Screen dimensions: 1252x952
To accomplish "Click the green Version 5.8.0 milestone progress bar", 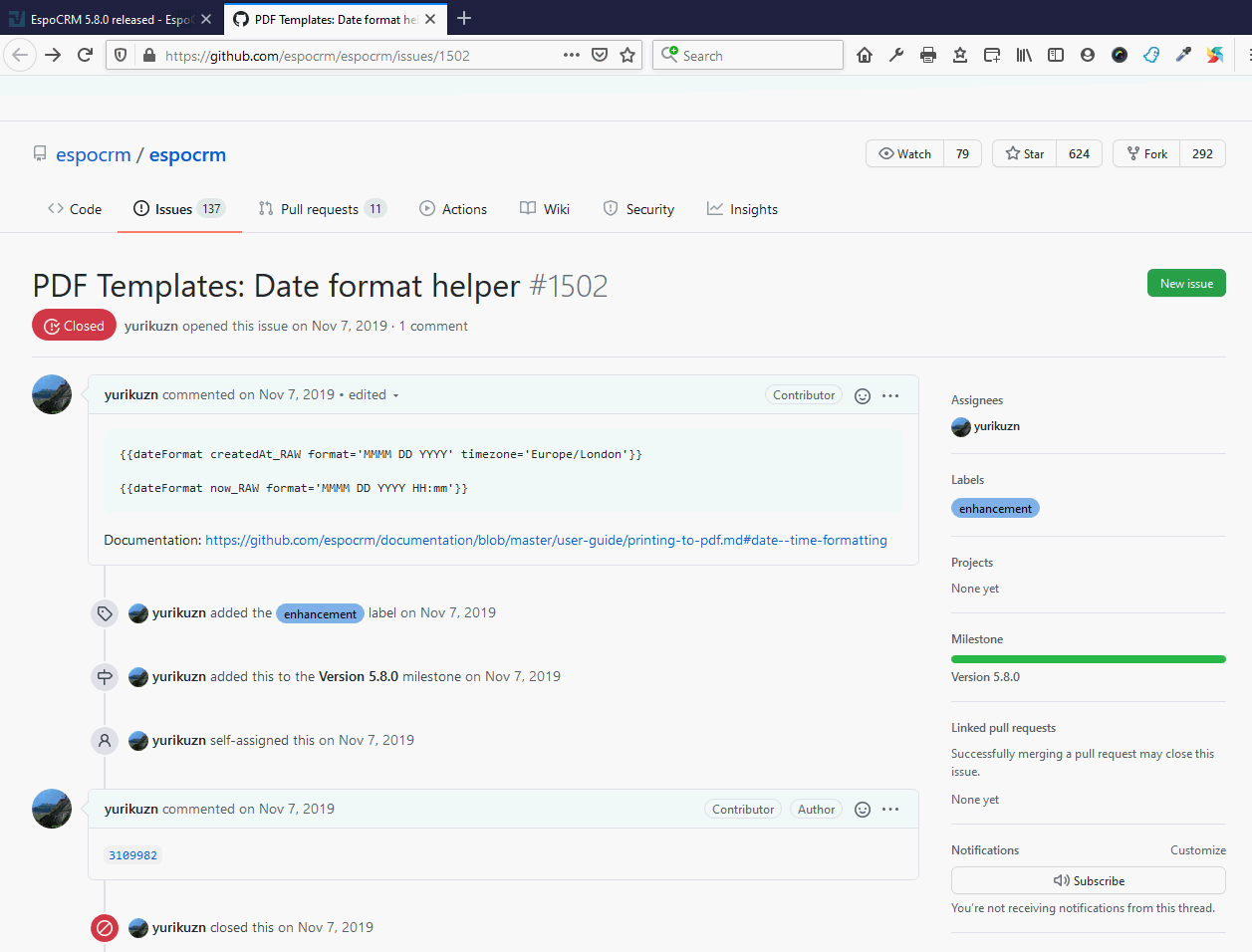I will tap(1088, 659).
